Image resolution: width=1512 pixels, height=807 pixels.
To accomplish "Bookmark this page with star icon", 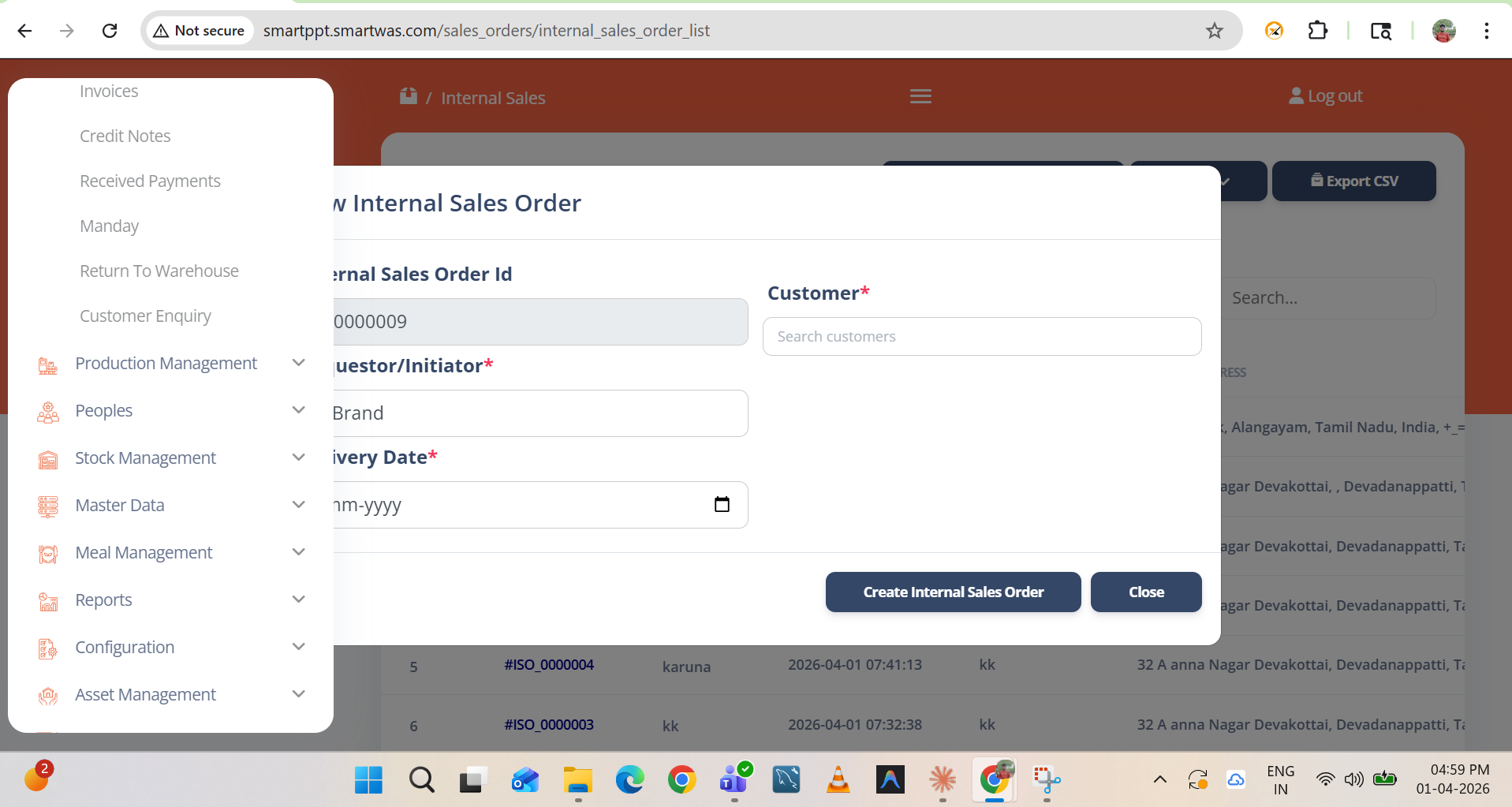I will [x=1215, y=31].
